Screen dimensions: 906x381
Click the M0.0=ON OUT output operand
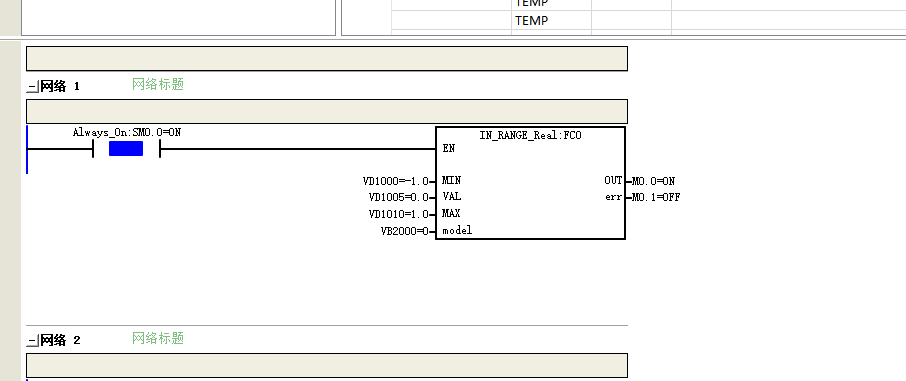653,181
